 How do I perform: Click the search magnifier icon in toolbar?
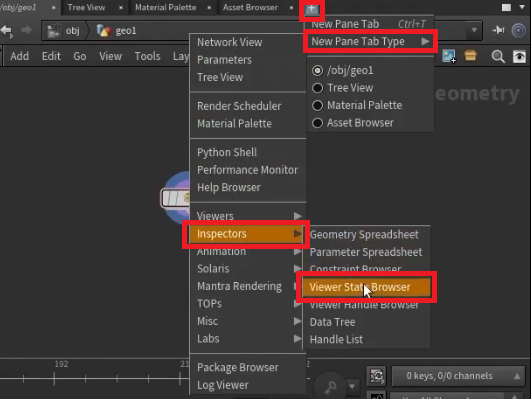tap(498, 56)
